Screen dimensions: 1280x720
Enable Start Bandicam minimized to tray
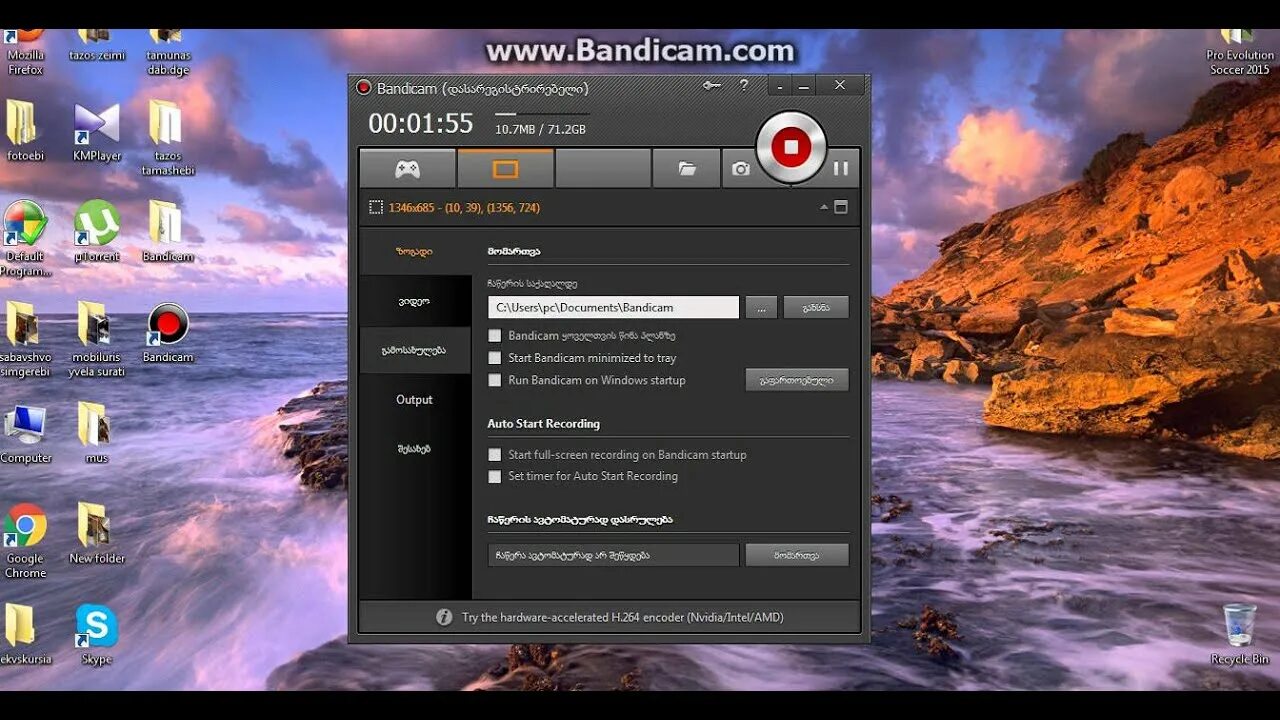[494, 358]
